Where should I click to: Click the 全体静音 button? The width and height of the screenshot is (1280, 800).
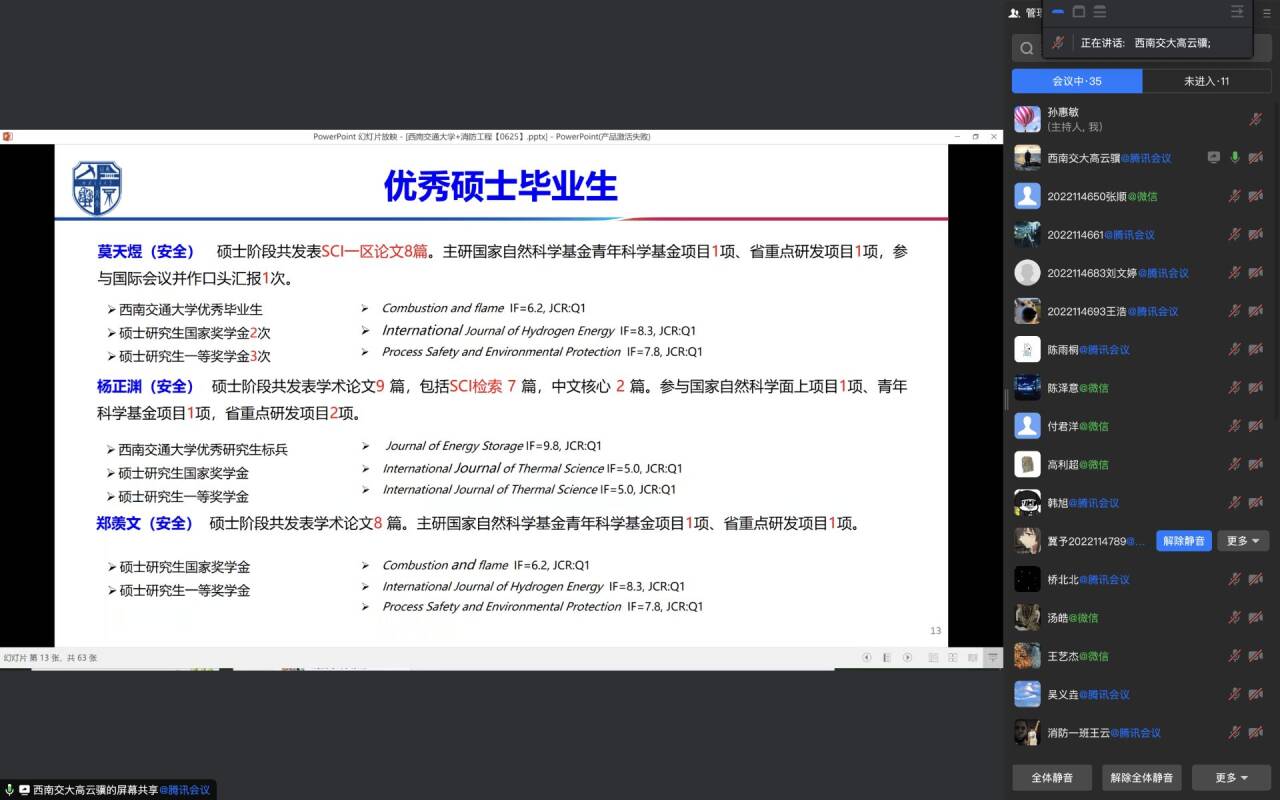point(1051,777)
